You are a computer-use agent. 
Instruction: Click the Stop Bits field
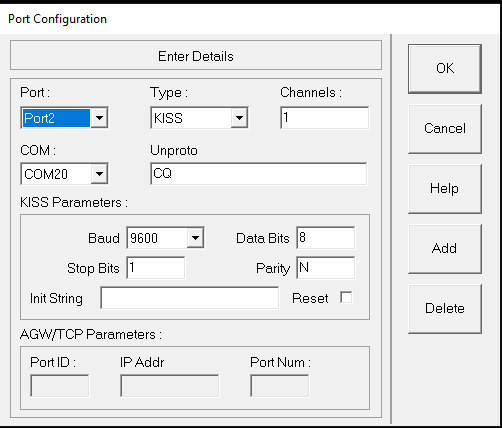(156, 268)
